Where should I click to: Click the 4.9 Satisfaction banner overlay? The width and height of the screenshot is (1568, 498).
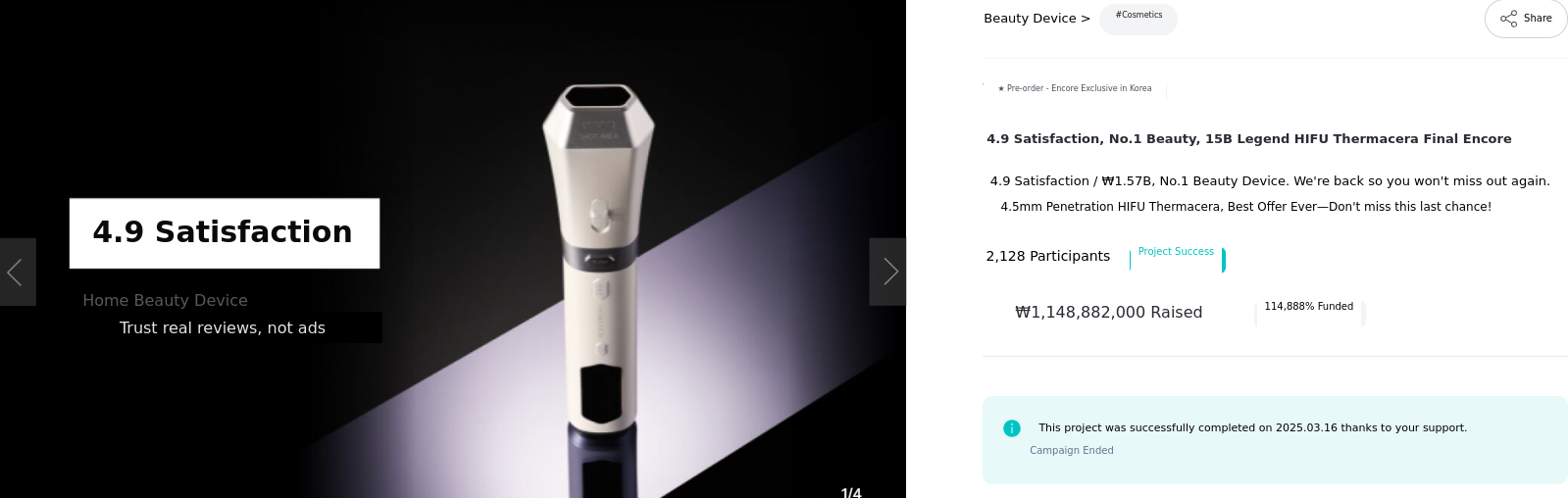tap(225, 233)
